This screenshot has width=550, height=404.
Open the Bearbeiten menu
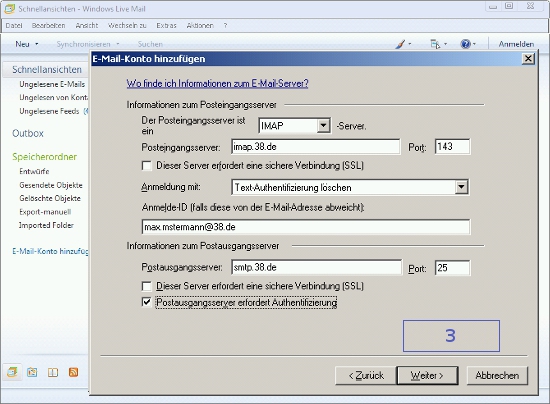click(48, 26)
